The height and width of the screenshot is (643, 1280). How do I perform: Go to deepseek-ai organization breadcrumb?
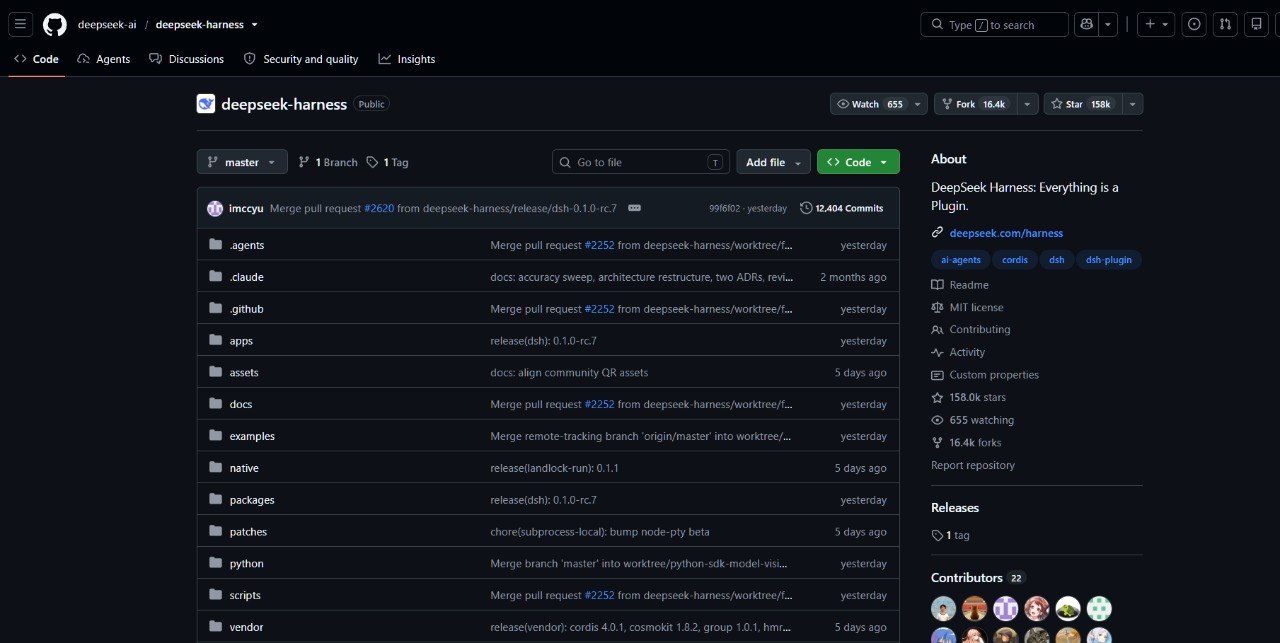[x=107, y=25]
